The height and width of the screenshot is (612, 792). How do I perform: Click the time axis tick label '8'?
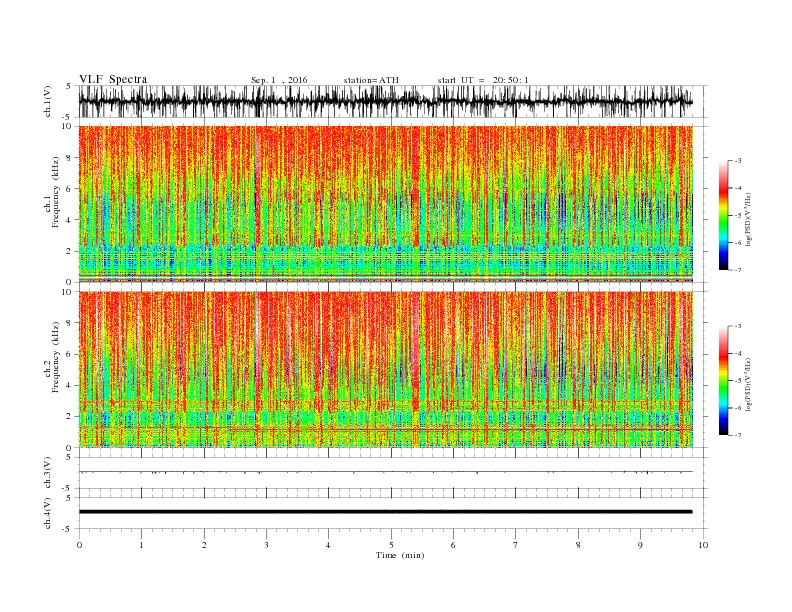pyautogui.click(x=578, y=545)
